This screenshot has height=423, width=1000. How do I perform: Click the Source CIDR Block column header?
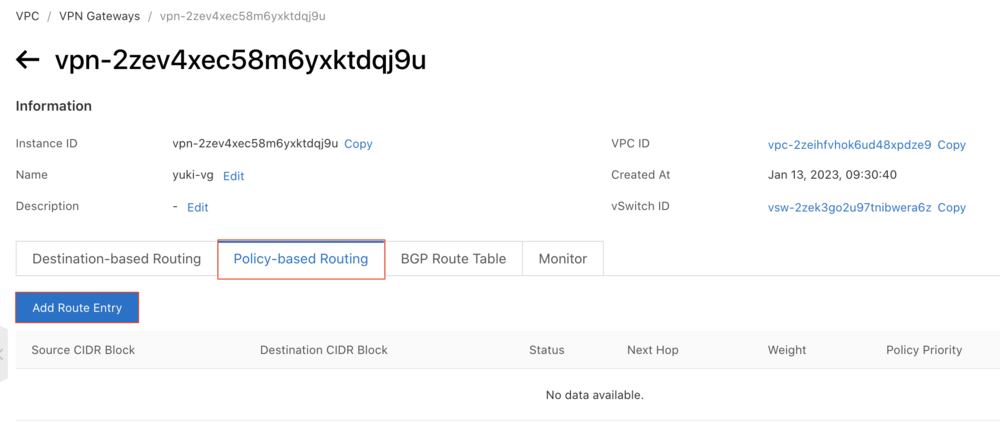point(83,350)
